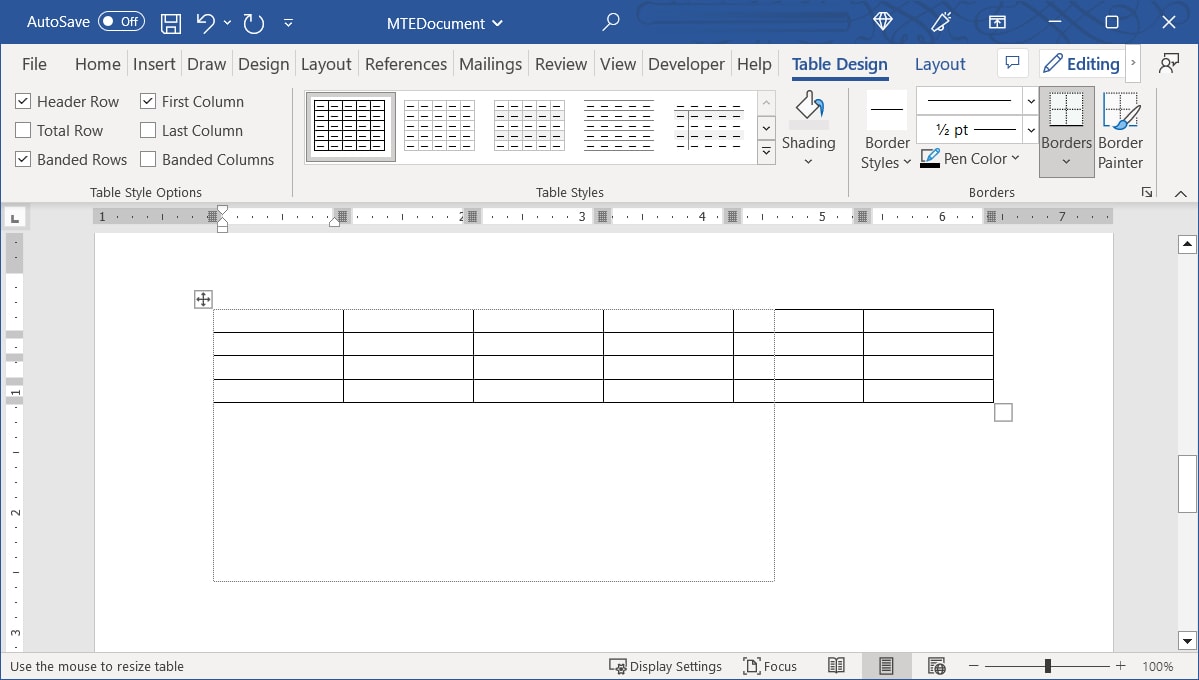Open Display Settings from status bar
Viewport: 1199px width, 680px height.
(x=665, y=665)
